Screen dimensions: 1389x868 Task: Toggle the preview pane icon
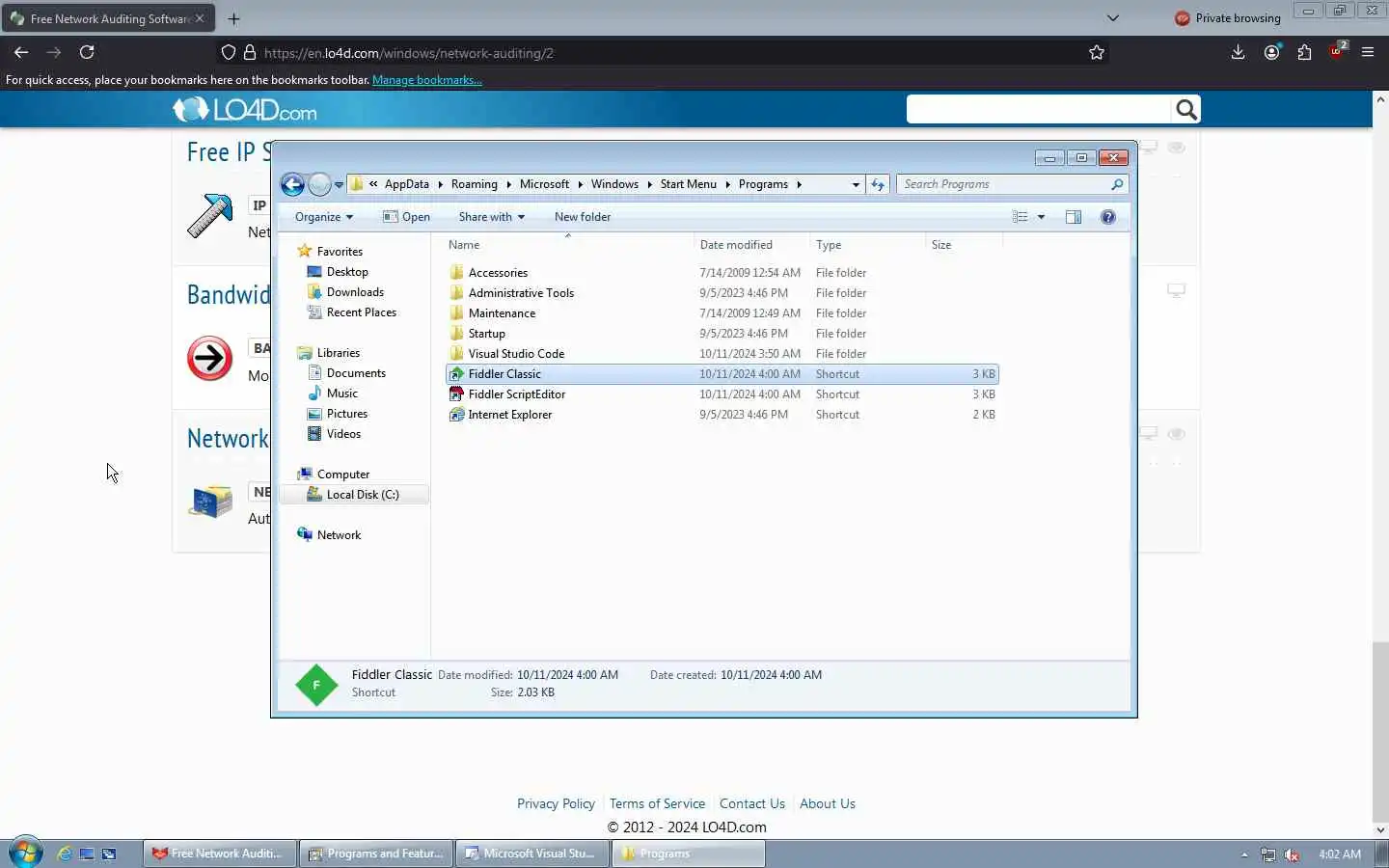coord(1074,217)
